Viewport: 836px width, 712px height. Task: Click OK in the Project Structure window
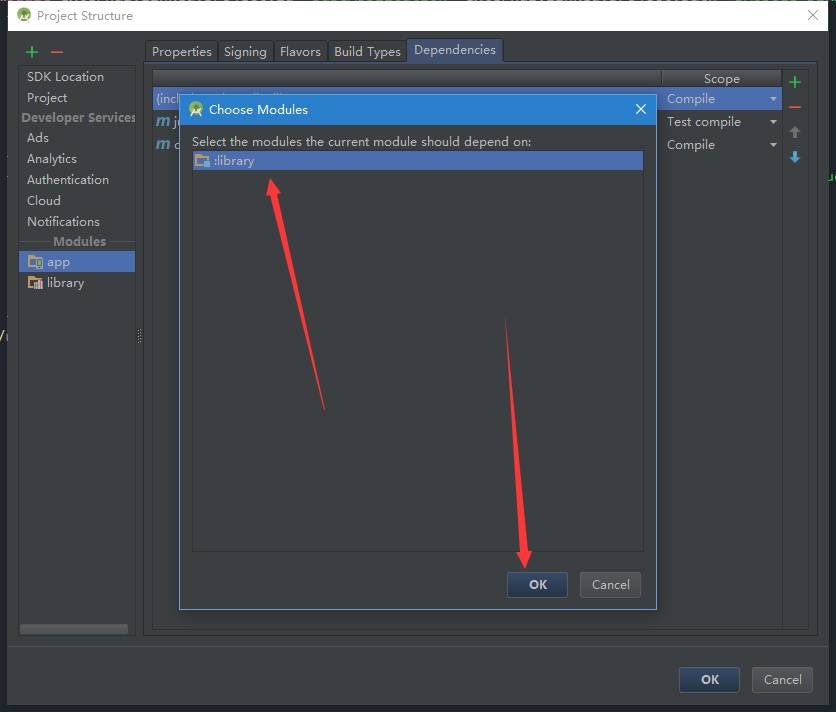pos(710,680)
